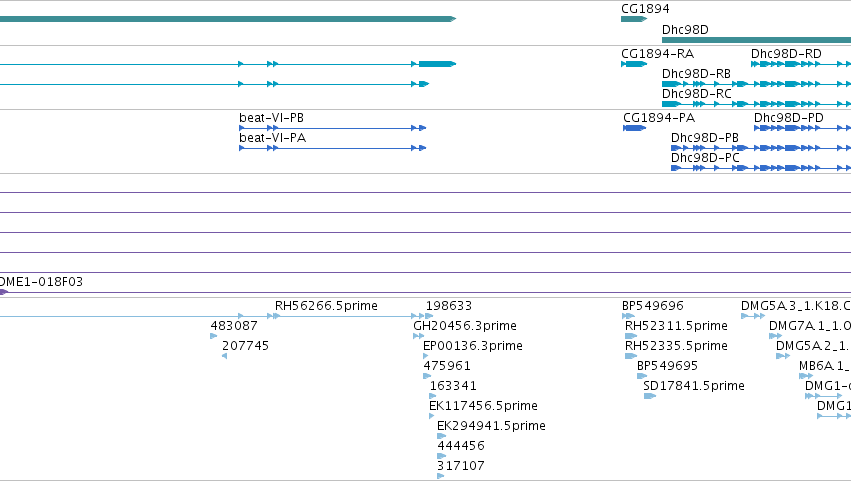Select EST 163341 label
Viewport: 851px width, 481px height.
coord(453,386)
